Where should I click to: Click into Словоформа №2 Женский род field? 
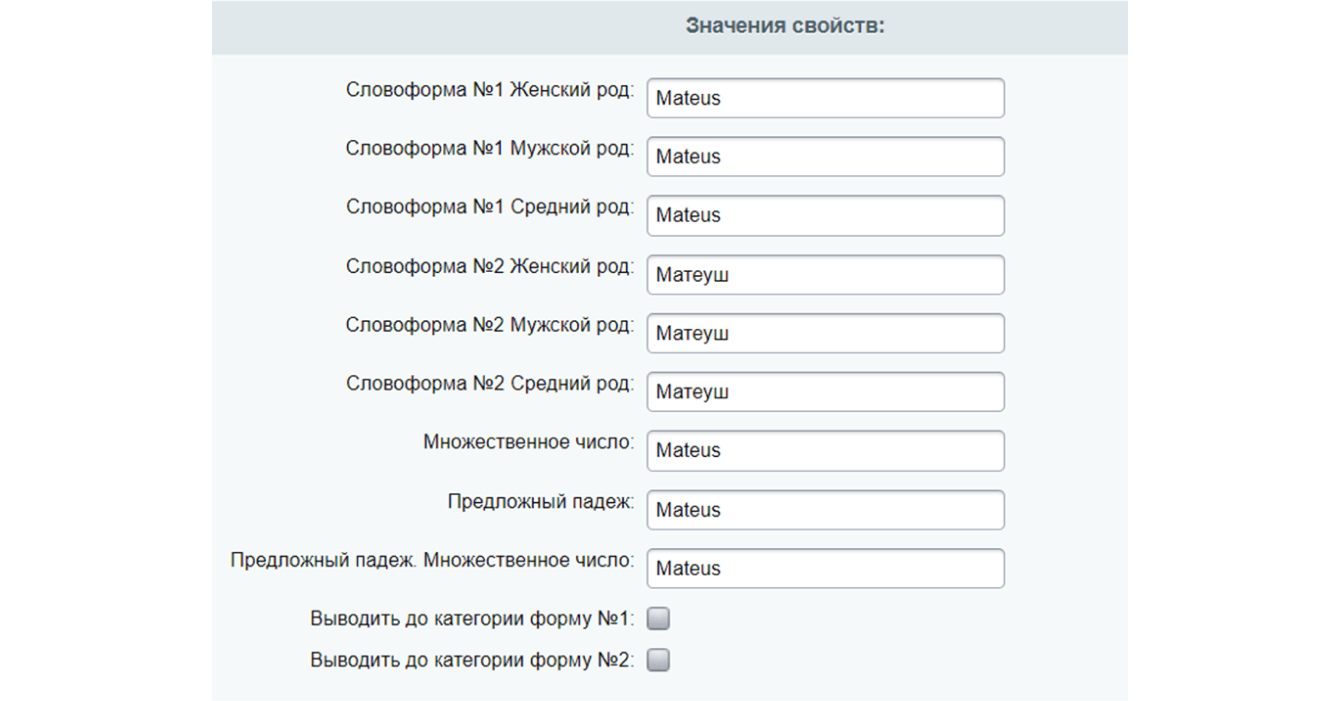825,275
